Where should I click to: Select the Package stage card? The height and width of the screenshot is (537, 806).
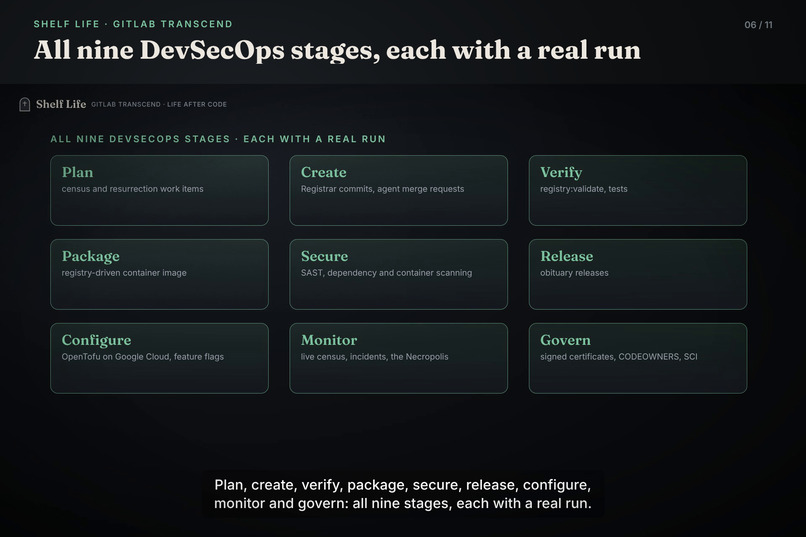159,274
